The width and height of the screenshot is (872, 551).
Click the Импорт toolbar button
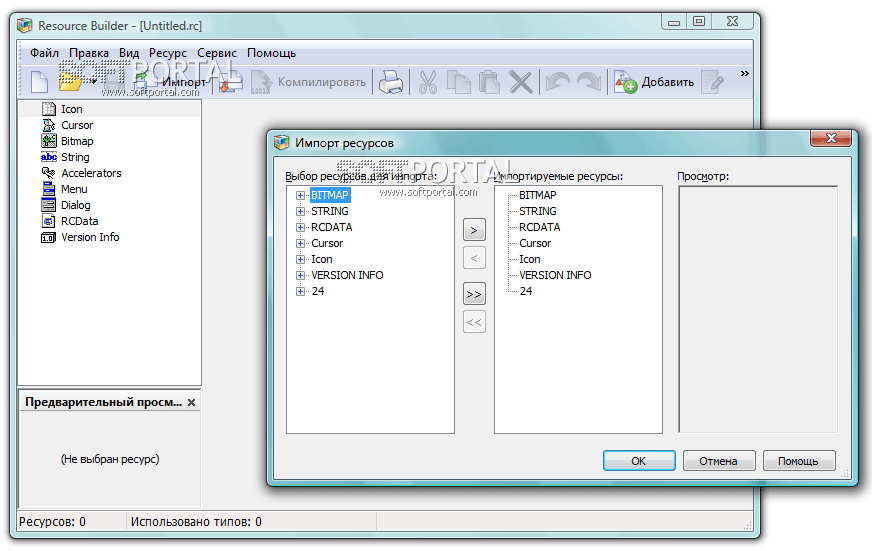170,82
